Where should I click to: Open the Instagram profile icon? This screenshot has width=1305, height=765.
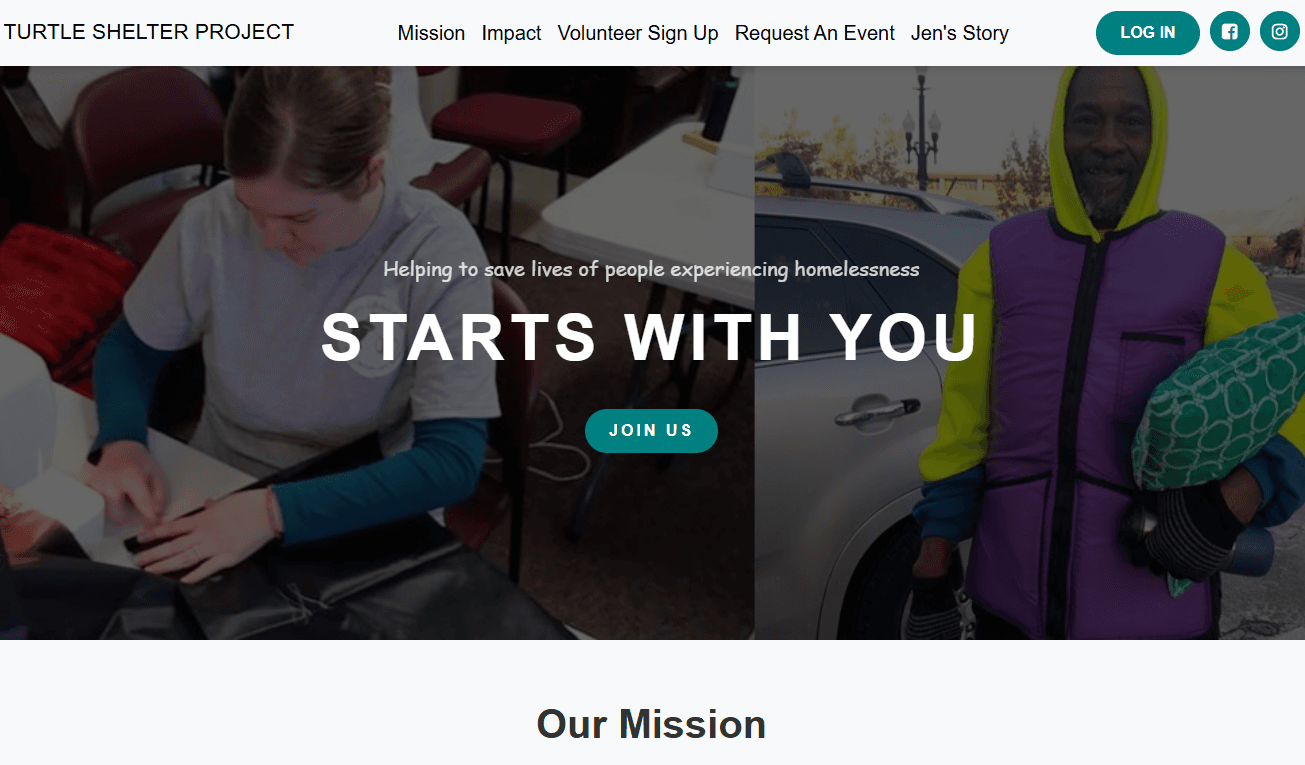(1280, 32)
